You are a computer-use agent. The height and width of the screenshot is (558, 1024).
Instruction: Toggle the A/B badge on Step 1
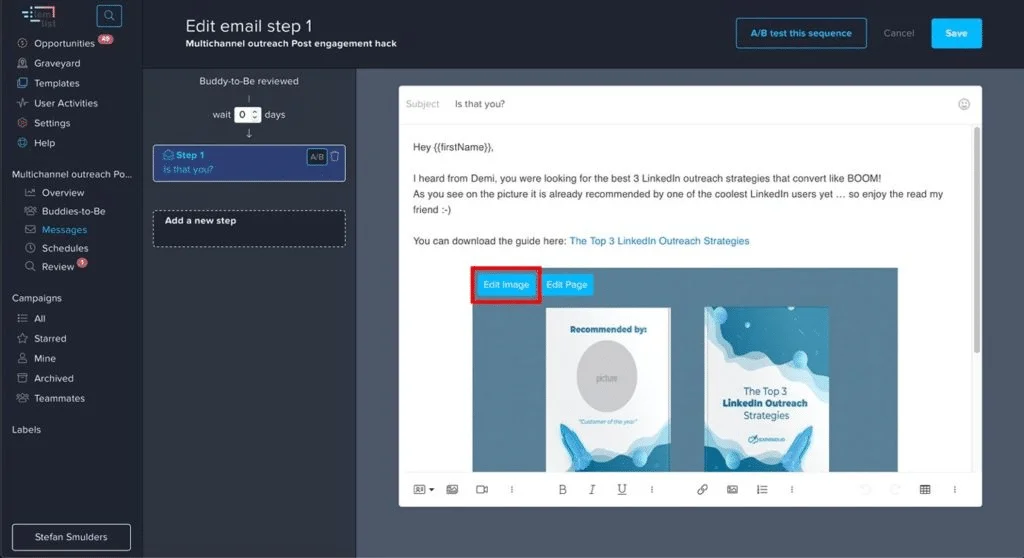pos(316,157)
